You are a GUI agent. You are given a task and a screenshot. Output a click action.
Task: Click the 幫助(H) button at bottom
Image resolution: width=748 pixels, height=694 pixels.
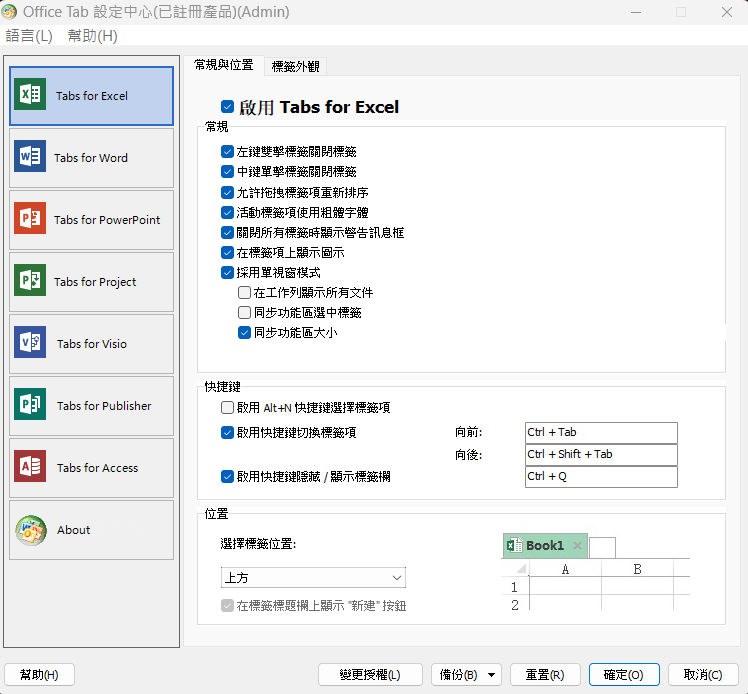point(39,675)
